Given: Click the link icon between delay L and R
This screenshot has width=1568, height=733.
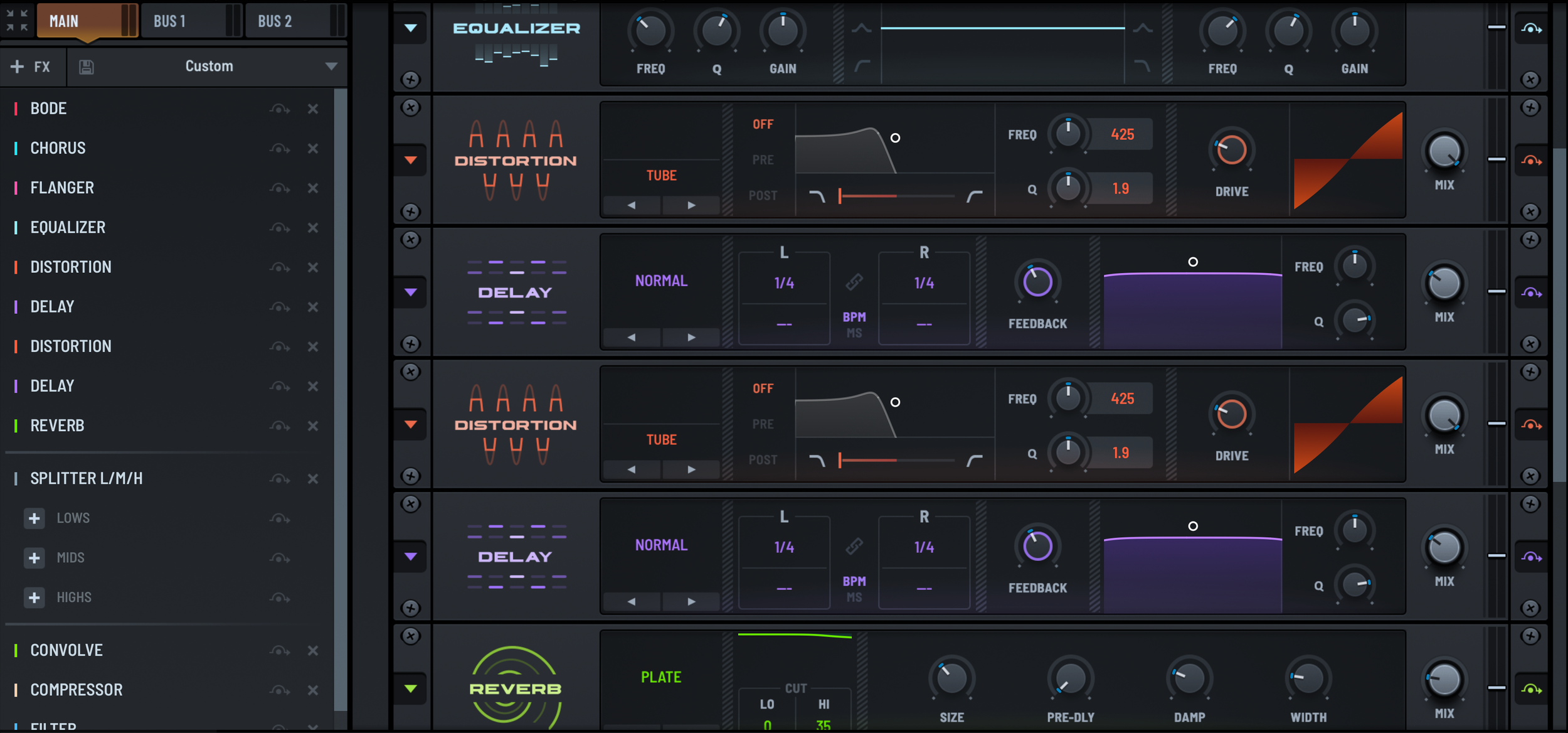Looking at the screenshot, I should (854, 282).
